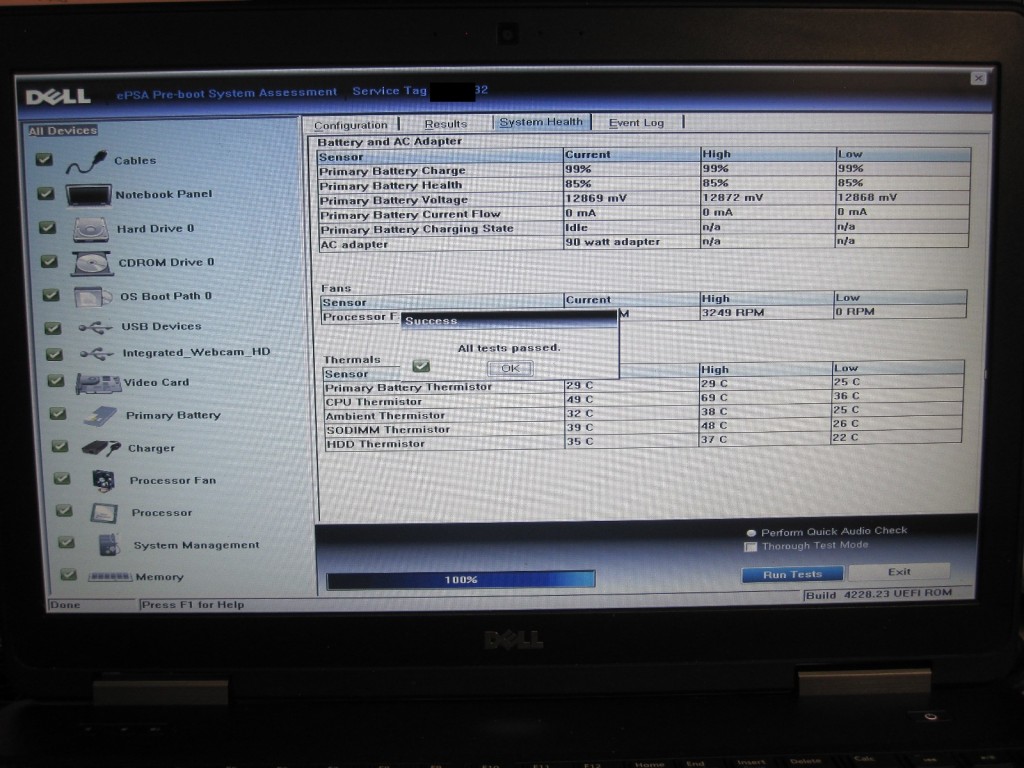Uncheck the Charger checkbox

point(60,446)
